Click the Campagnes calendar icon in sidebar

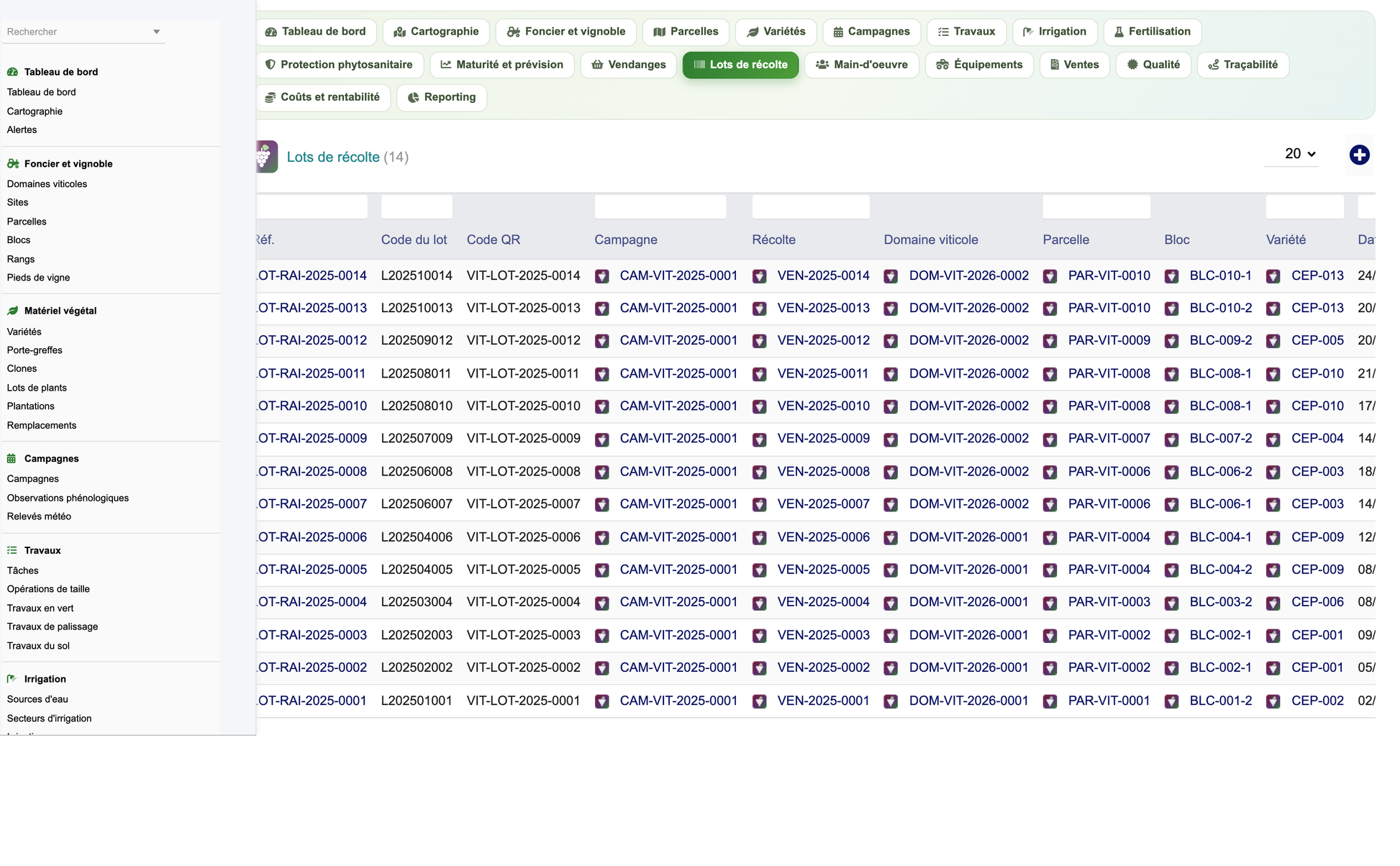click(12, 458)
